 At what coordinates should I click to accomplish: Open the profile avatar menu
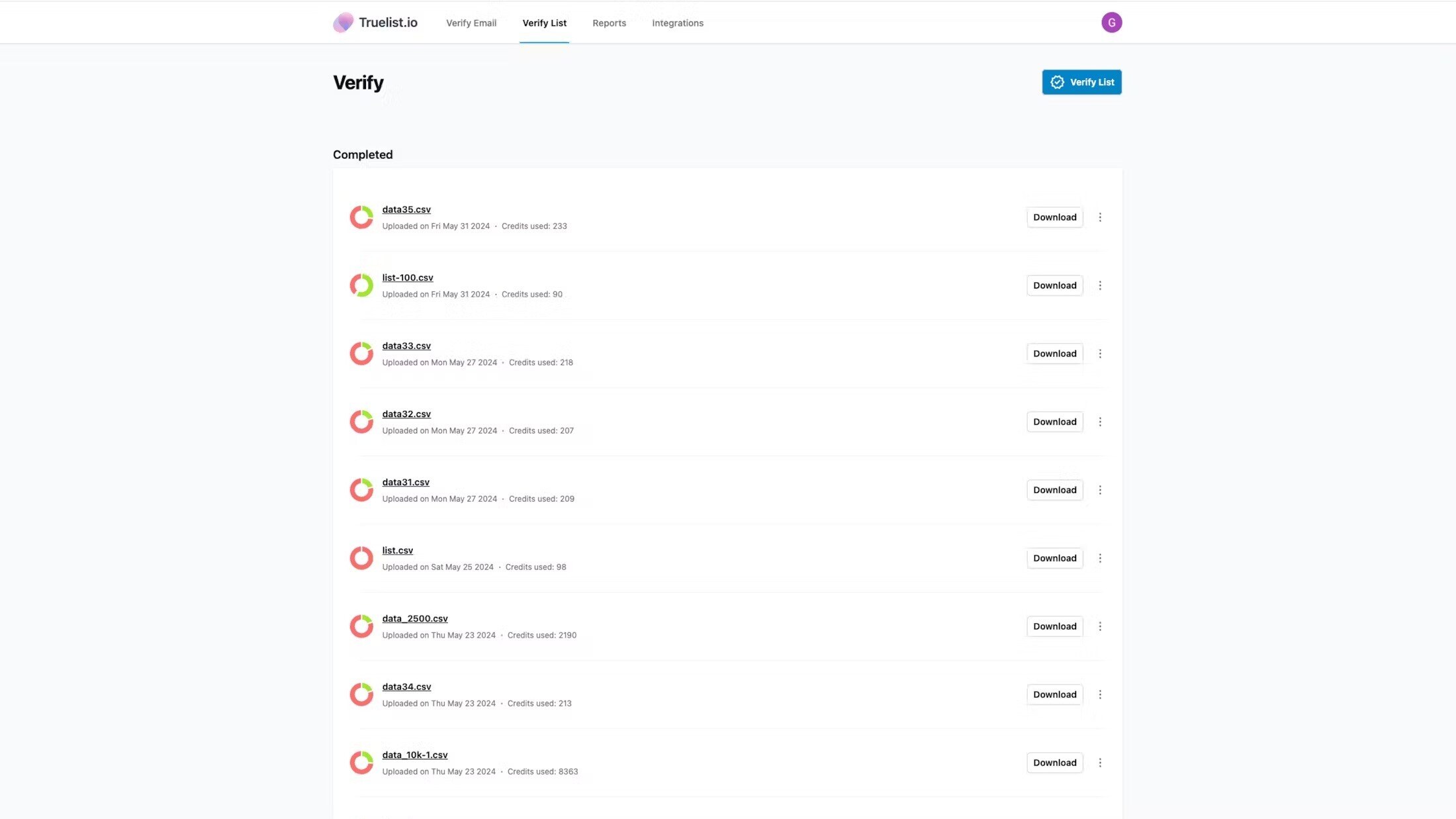point(1113,22)
